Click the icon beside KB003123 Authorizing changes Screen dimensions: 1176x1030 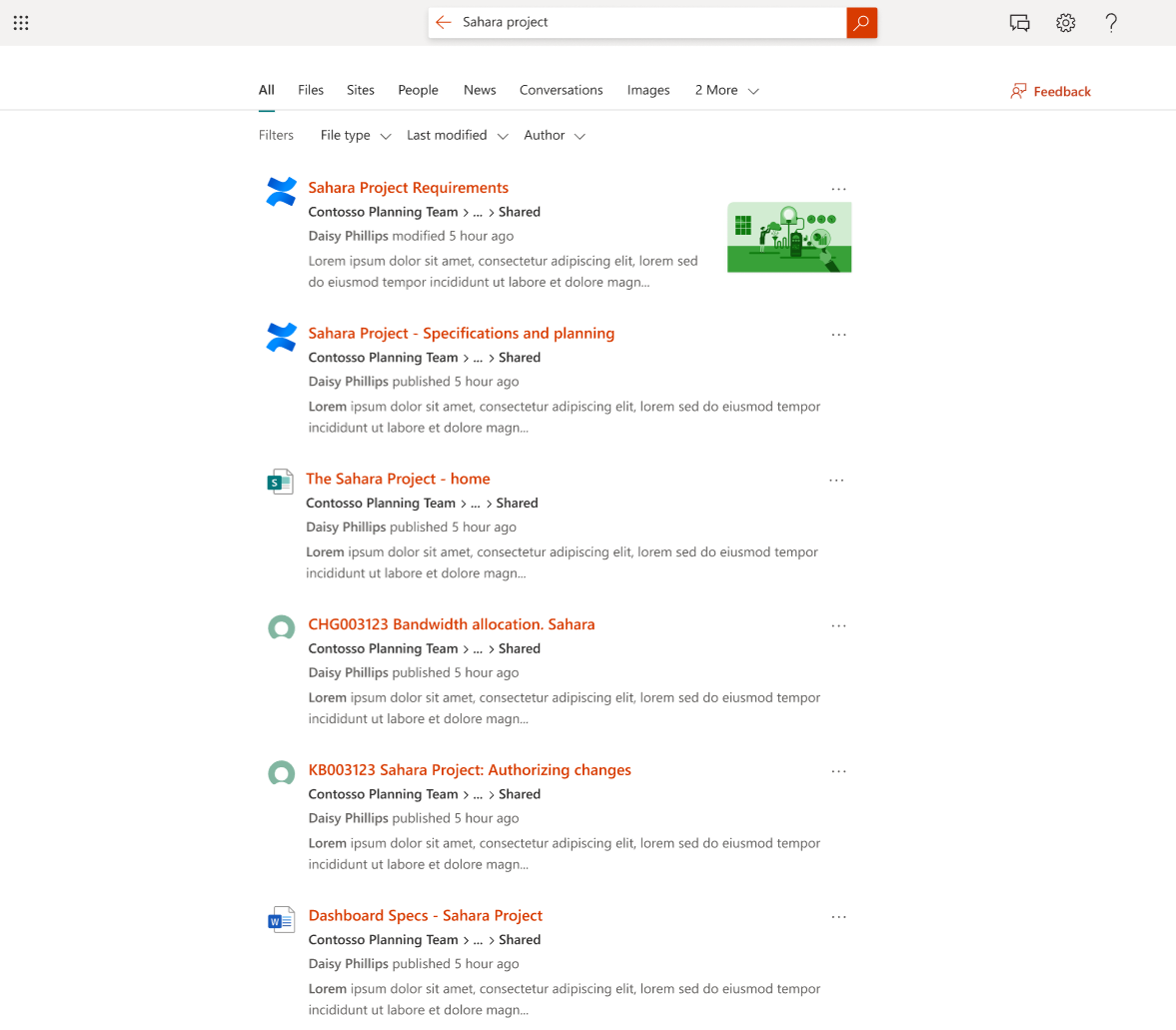281,772
